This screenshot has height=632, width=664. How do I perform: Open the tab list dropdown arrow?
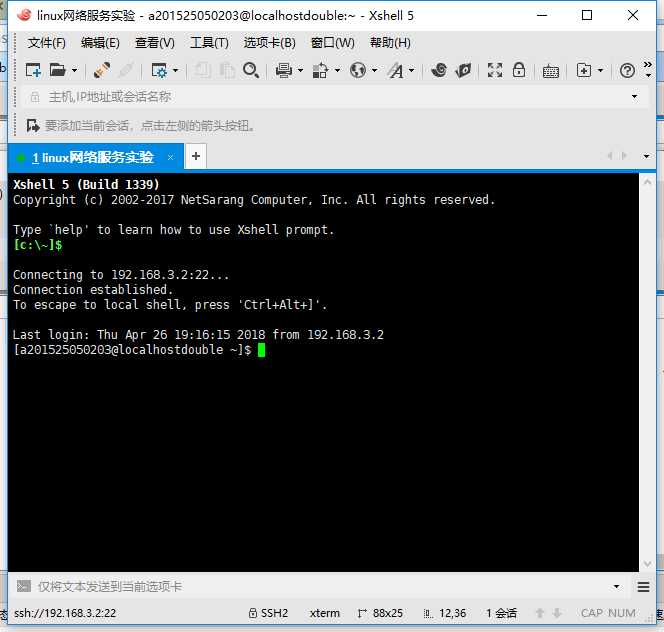click(x=646, y=156)
